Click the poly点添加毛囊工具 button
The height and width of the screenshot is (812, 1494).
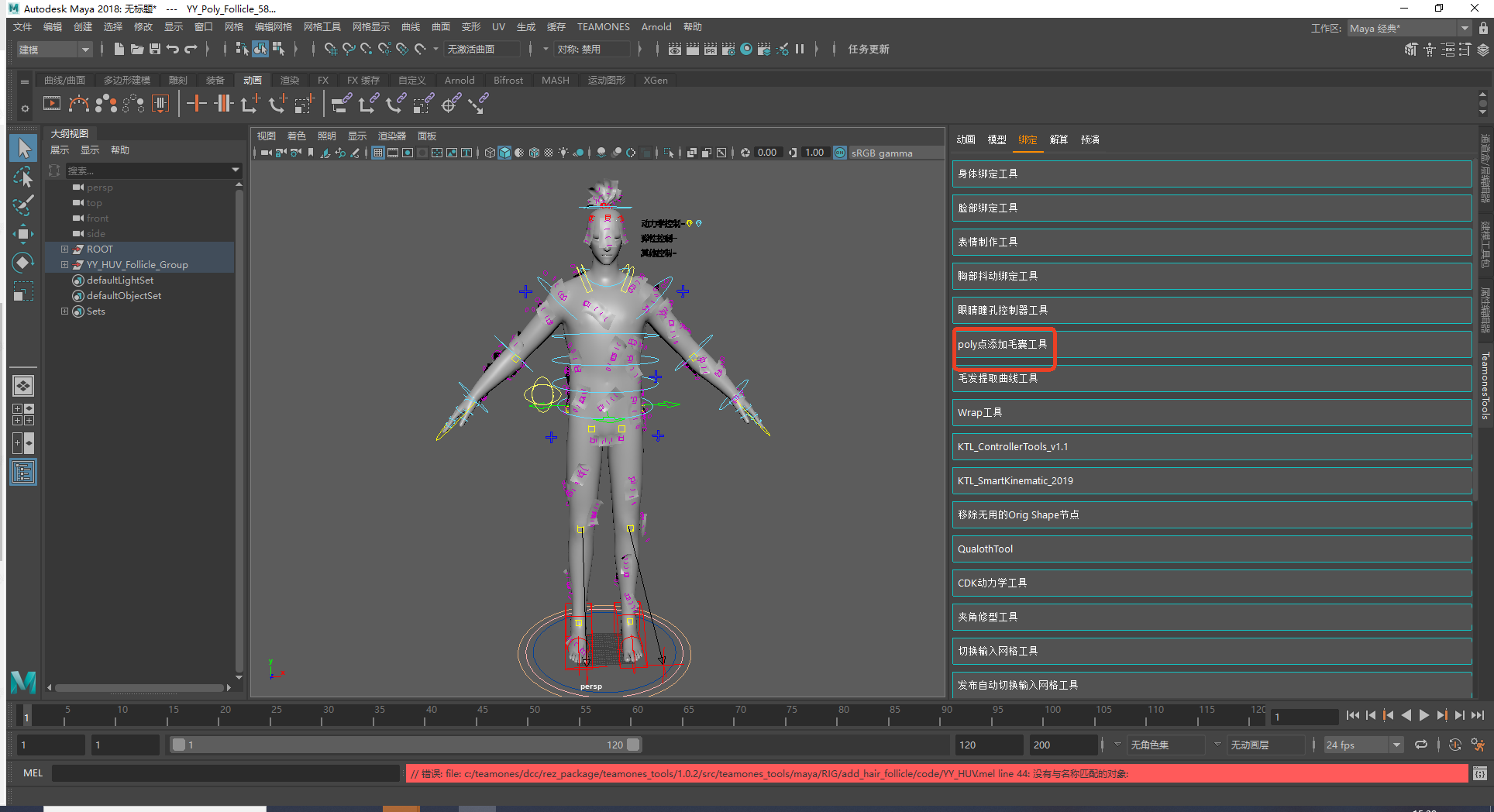click(1003, 345)
